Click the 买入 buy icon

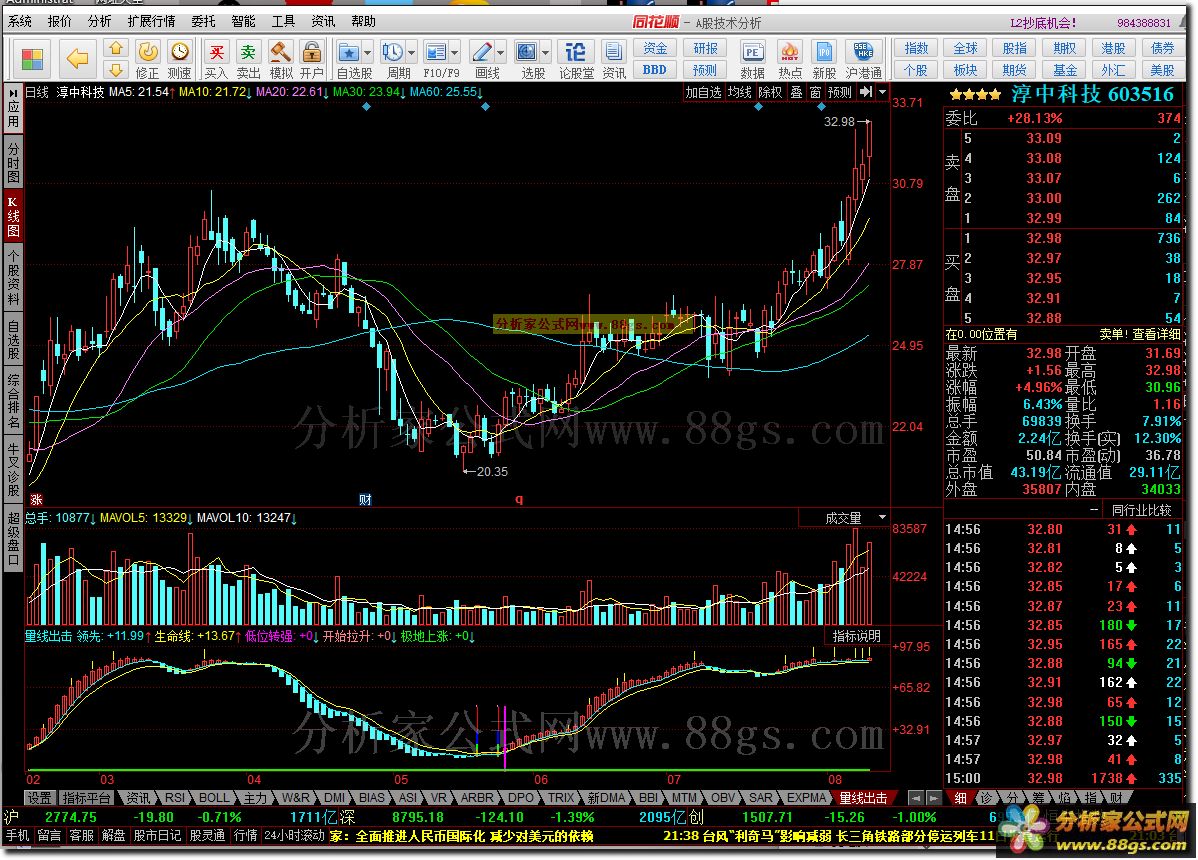click(x=216, y=60)
